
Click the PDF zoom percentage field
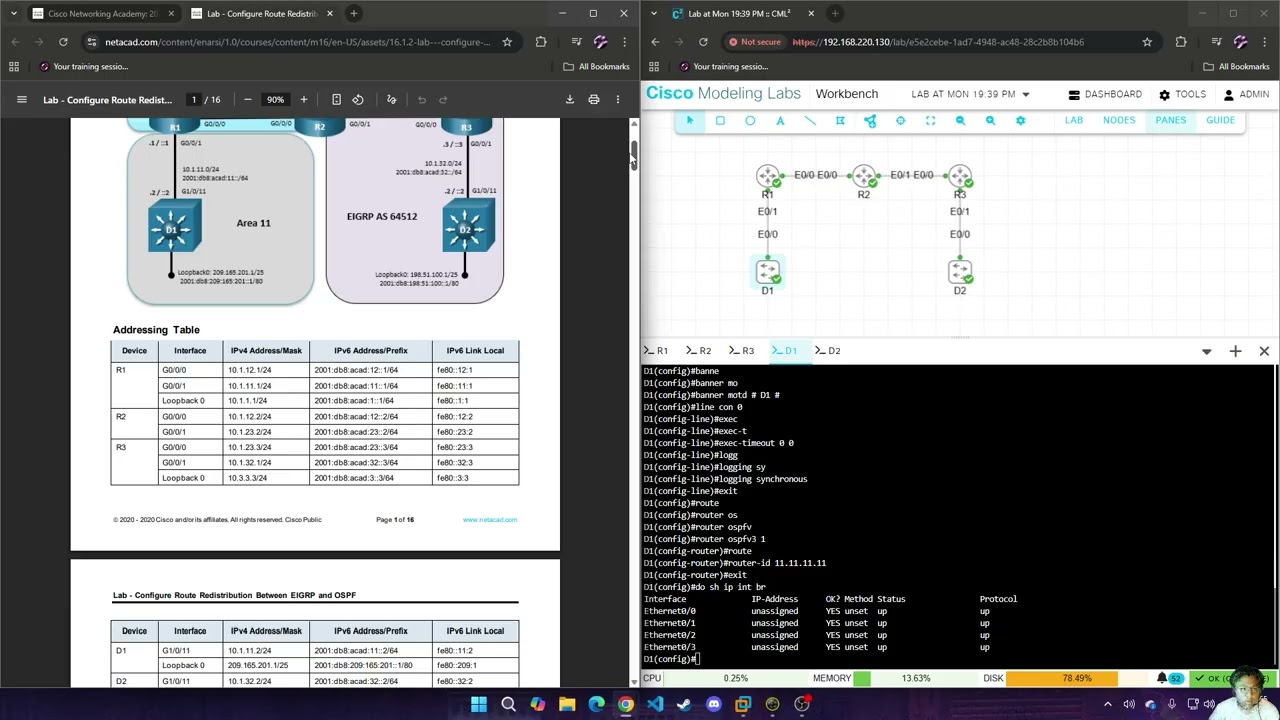[275, 99]
